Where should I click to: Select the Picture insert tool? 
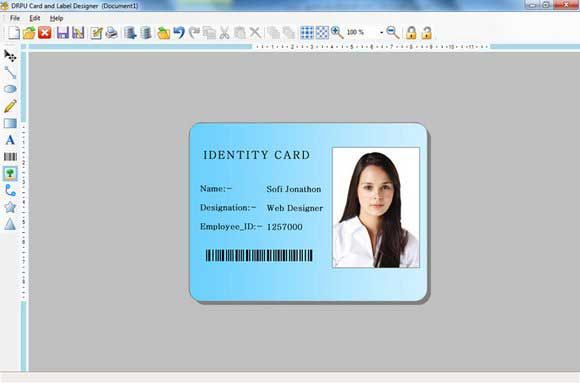click(10, 174)
